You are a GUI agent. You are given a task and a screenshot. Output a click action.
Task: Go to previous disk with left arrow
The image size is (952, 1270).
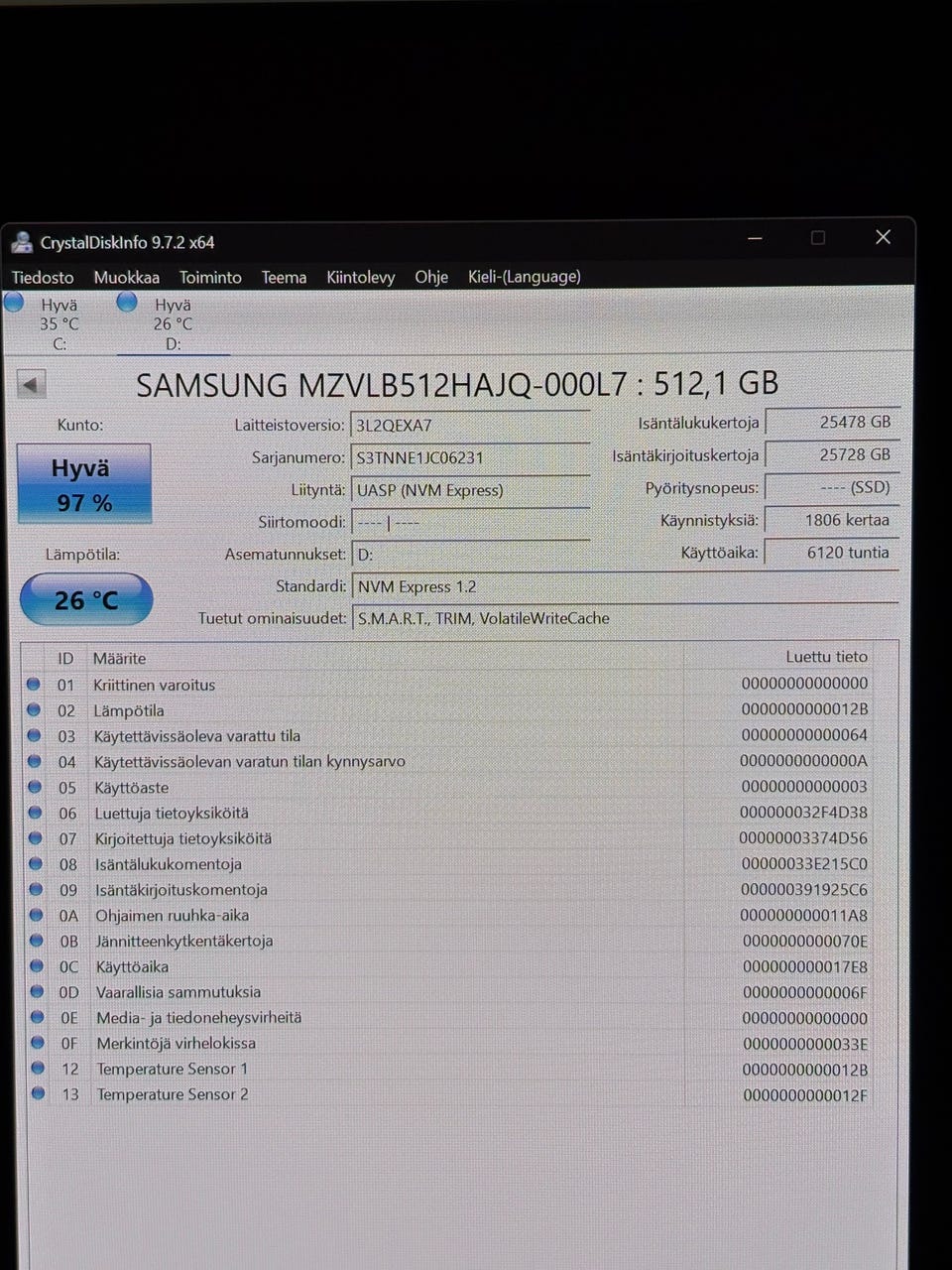click(x=32, y=385)
